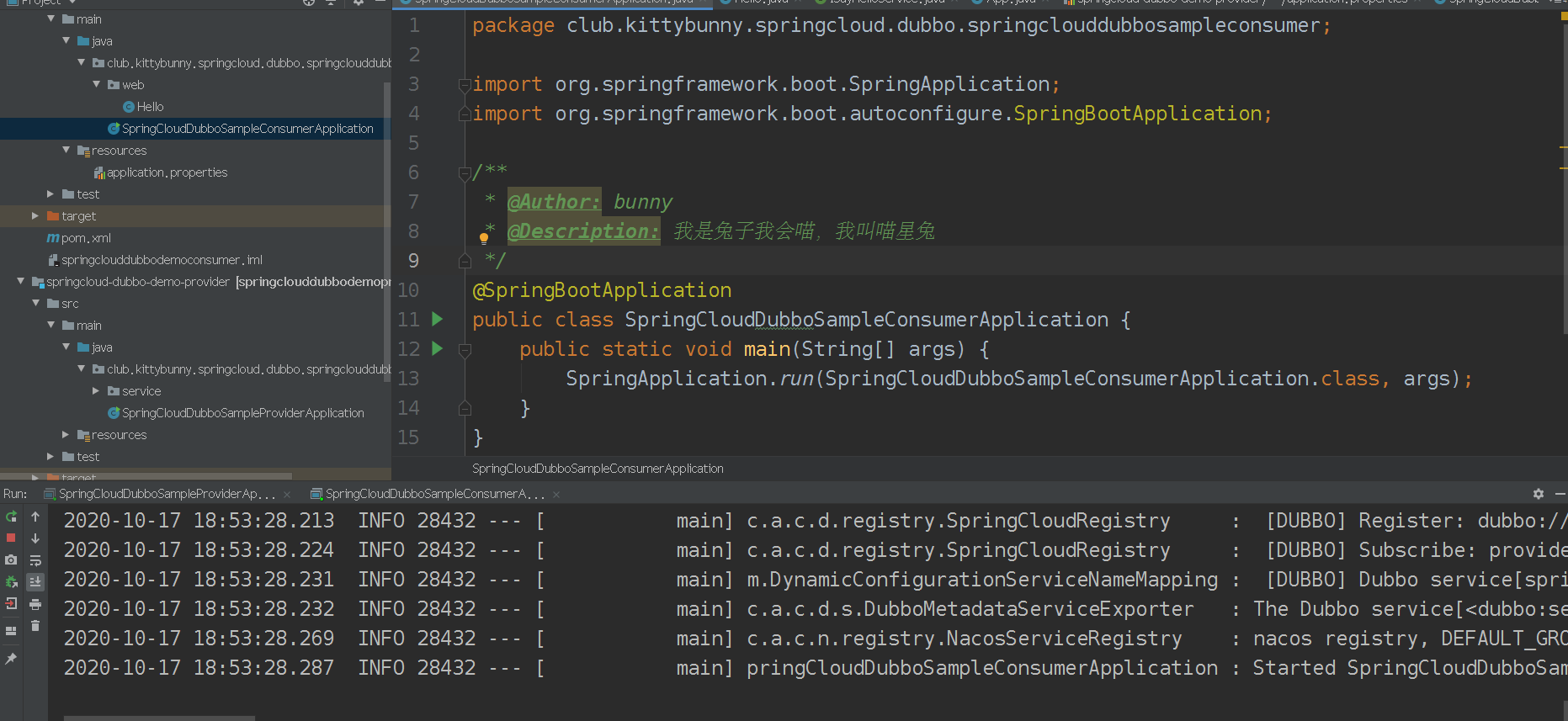Open the Run panel layout options
The image size is (1568, 721).
coord(11,630)
